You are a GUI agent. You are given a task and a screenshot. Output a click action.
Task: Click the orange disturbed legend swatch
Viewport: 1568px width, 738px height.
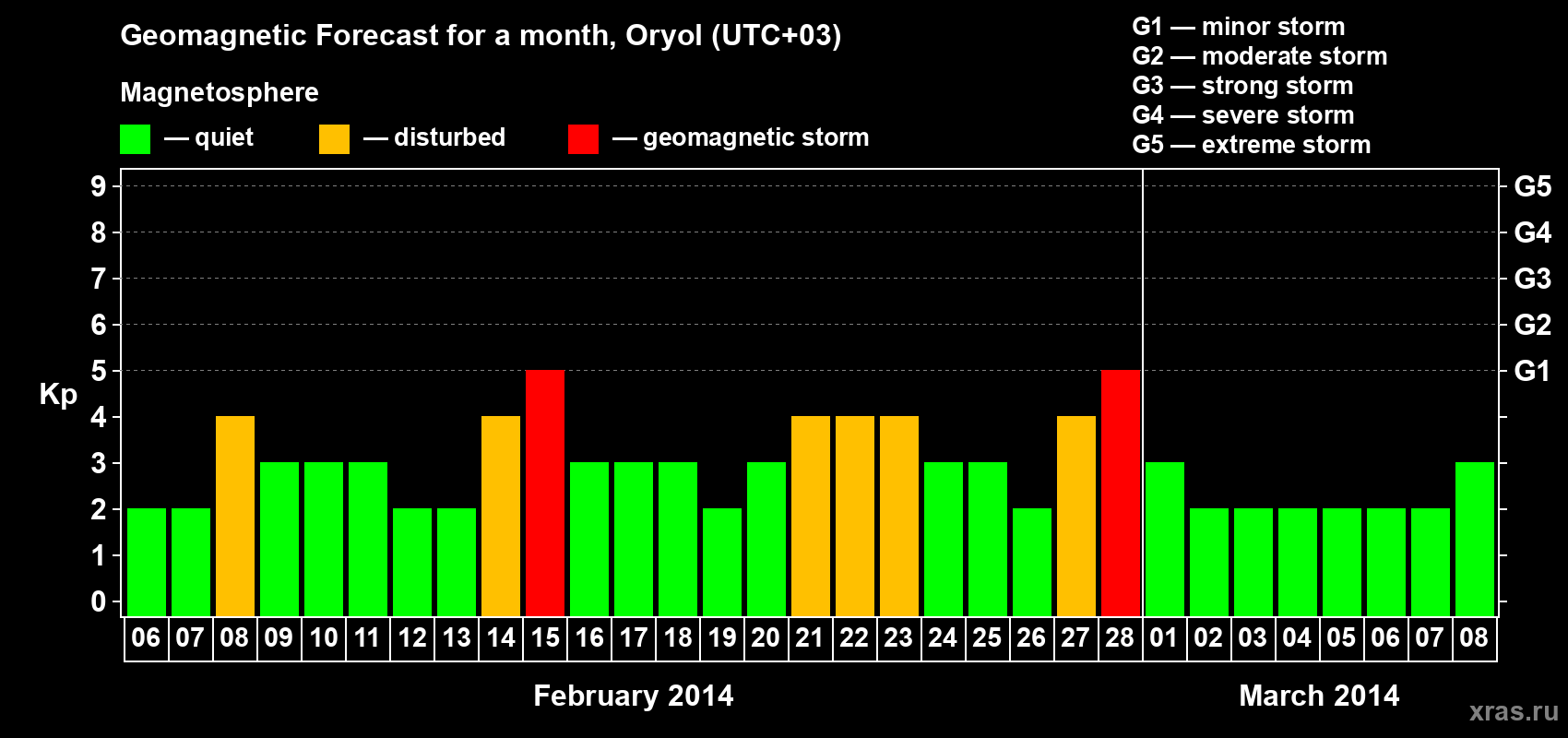pos(334,139)
